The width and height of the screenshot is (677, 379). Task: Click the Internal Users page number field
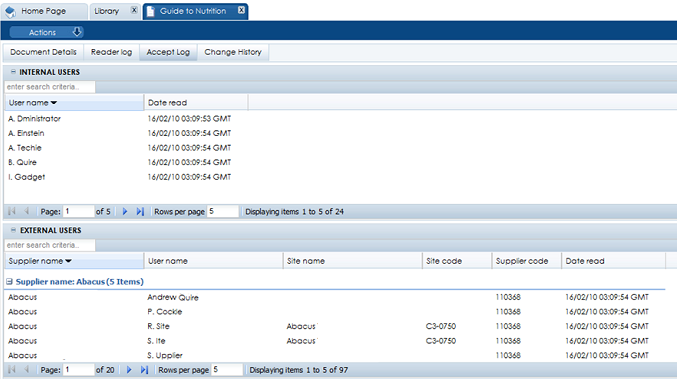click(x=78, y=211)
